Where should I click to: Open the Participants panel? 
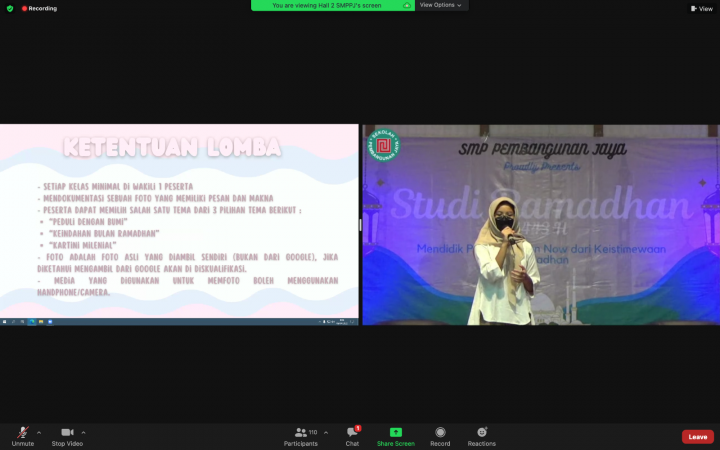pos(301,437)
